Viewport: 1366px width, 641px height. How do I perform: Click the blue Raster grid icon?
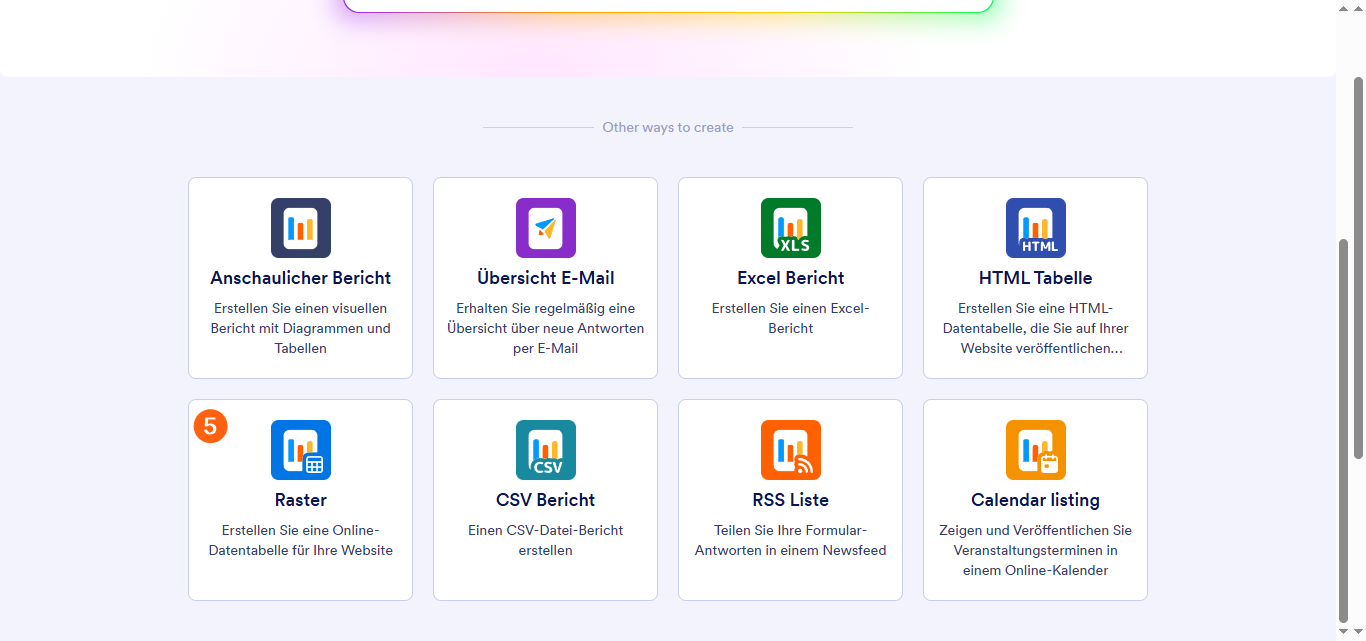300,450
